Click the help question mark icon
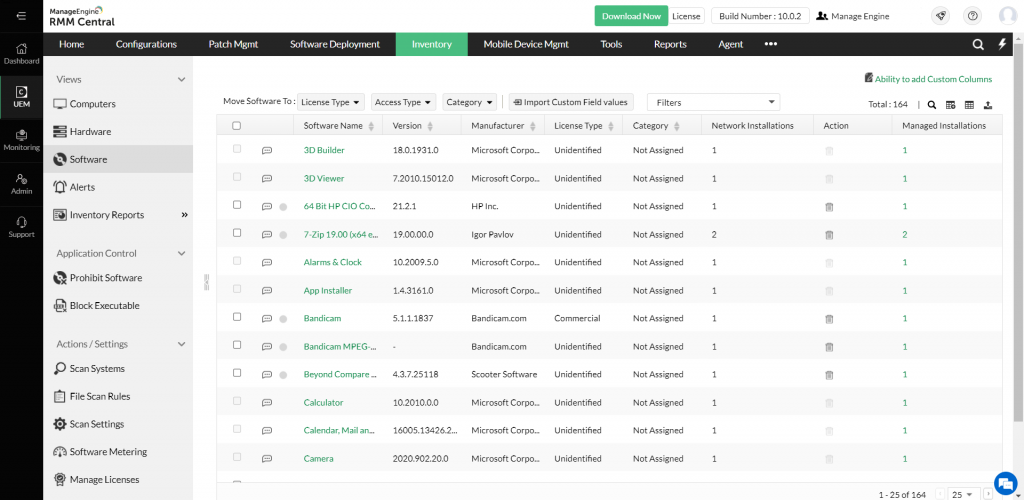 tap(972, 16)
